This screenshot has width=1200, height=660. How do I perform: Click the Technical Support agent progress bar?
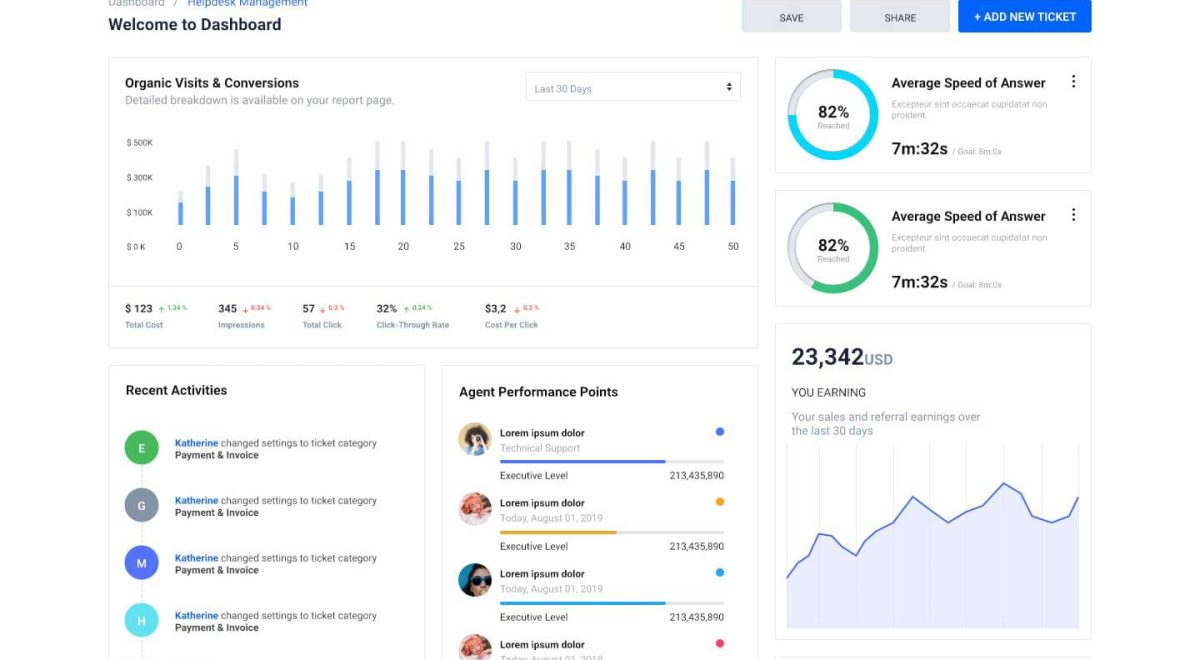tap(612, 462)
